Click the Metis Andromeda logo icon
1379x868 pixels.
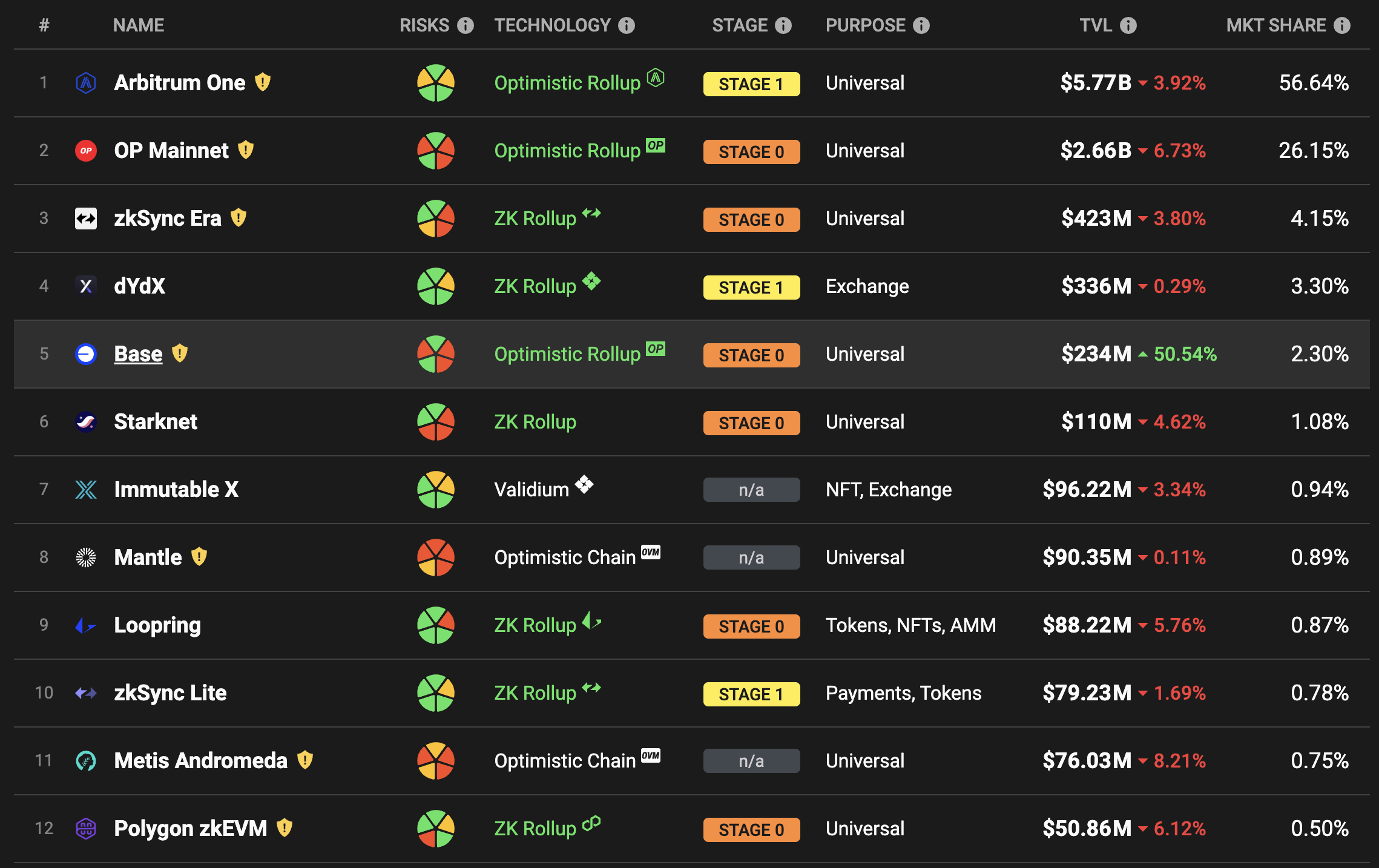click(x=86, y=760)
